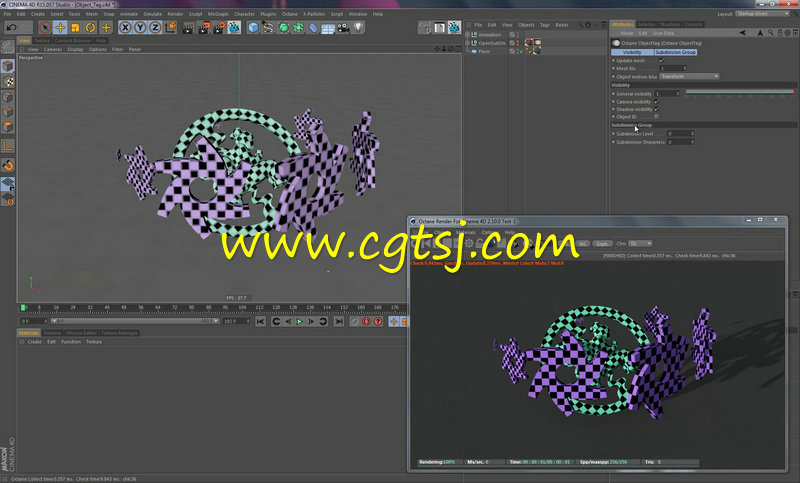Screen dimensions: 800x483
Task: Click the Bend deformer icon
Action: 313,27
